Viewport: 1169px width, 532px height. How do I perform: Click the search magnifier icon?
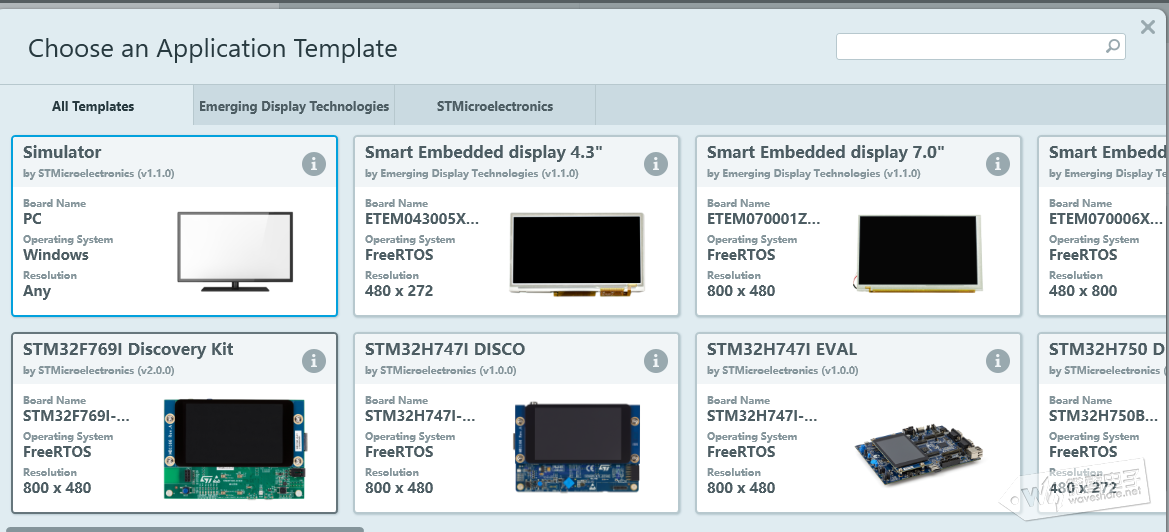[1112, 46]
